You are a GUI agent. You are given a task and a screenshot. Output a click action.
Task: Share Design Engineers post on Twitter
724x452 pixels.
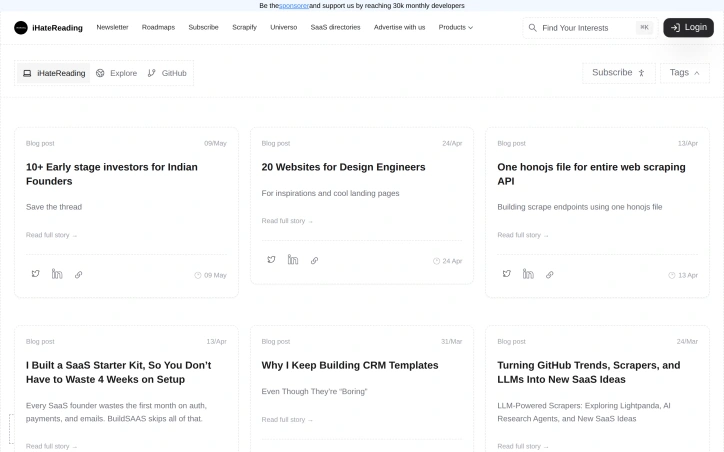pyautogui.click(x=272, y=260)
